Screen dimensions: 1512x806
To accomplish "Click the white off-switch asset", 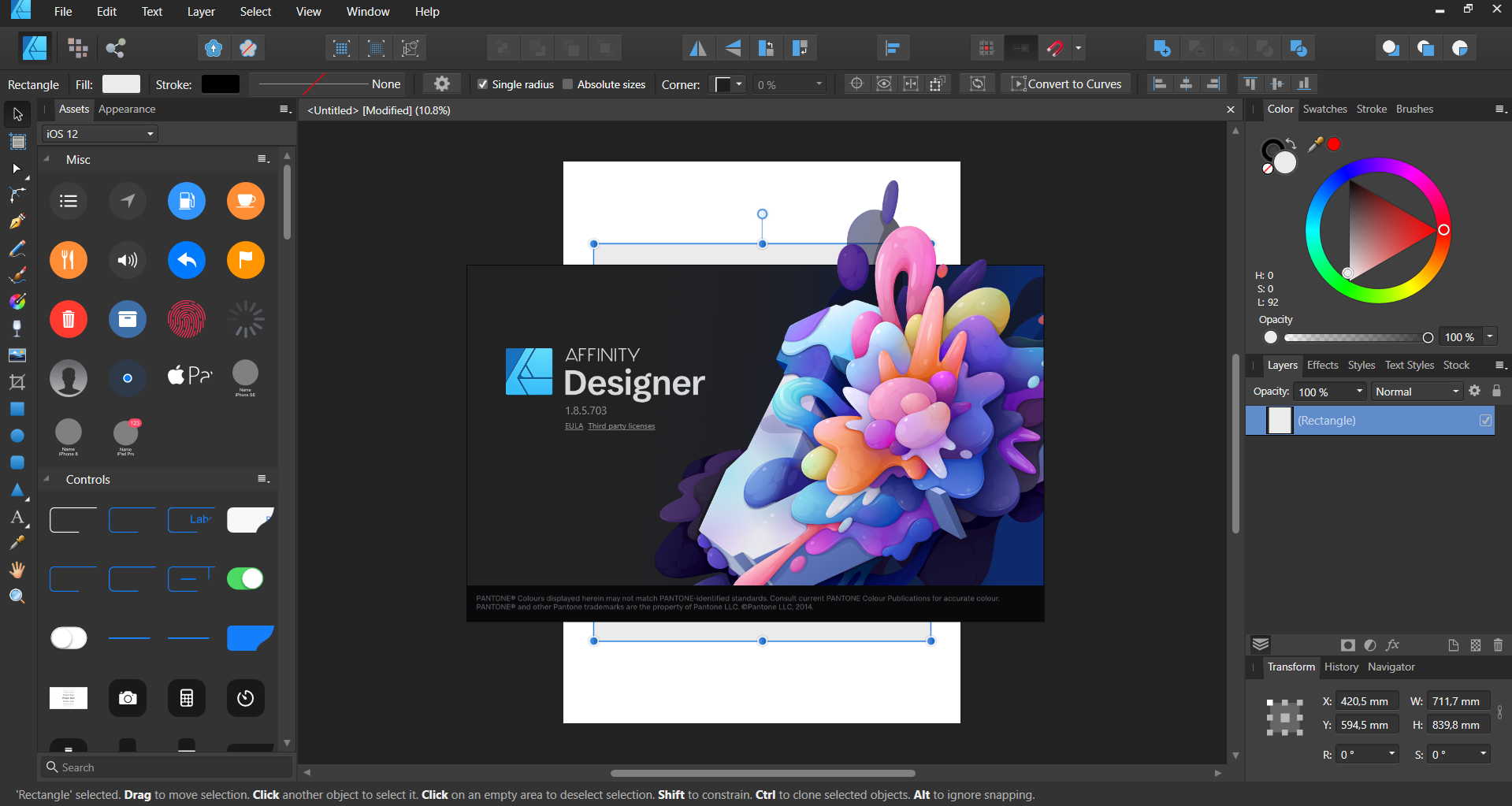I will tap(69, 638).
